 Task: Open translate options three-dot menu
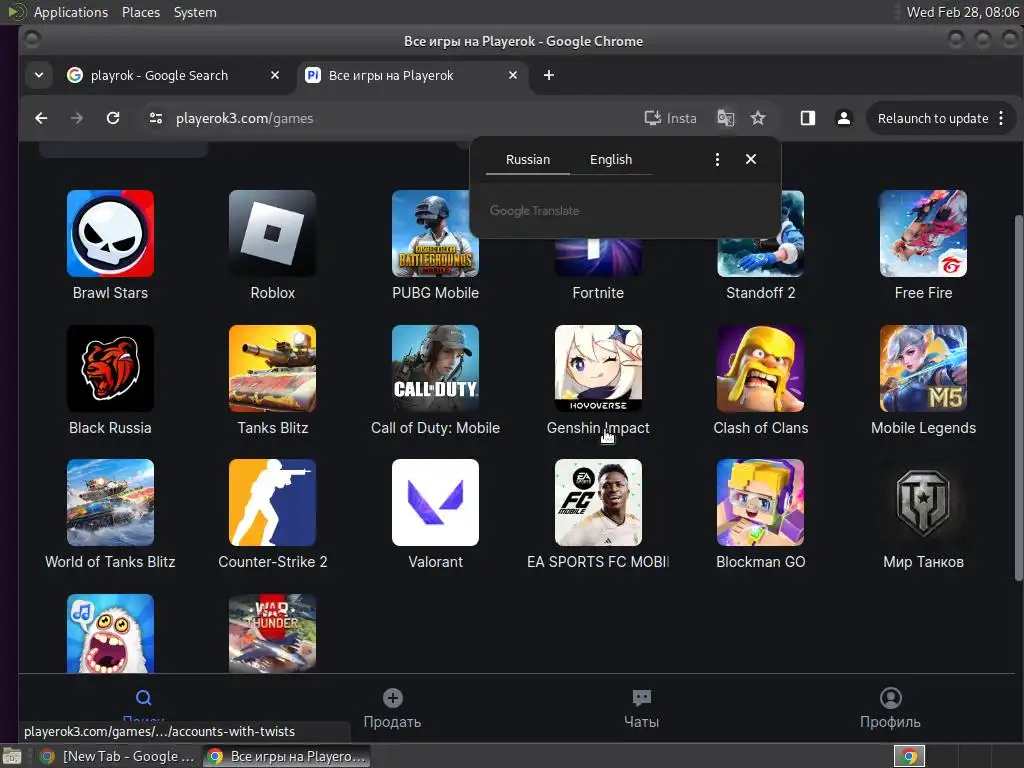[717, 159]
